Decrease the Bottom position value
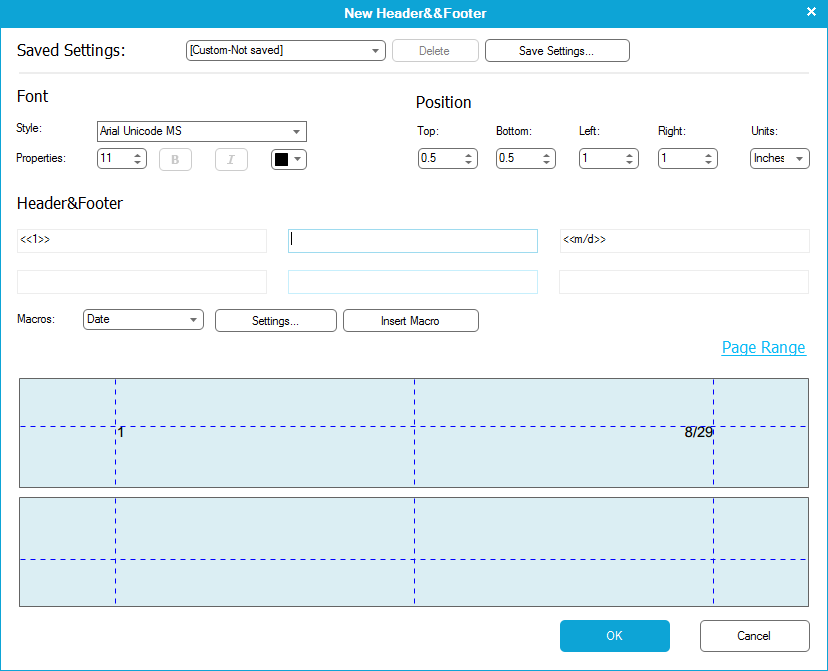This screenshot has width=828, height=671. click(x=546, y=163)
